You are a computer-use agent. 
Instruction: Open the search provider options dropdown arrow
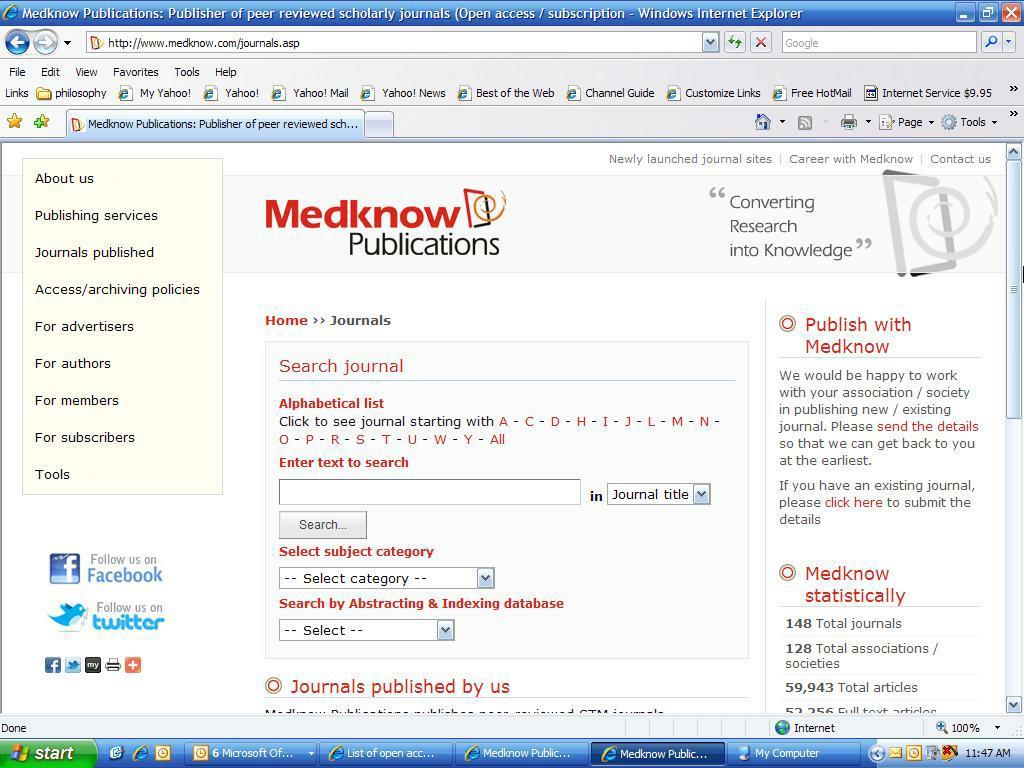pos(1009,43)
